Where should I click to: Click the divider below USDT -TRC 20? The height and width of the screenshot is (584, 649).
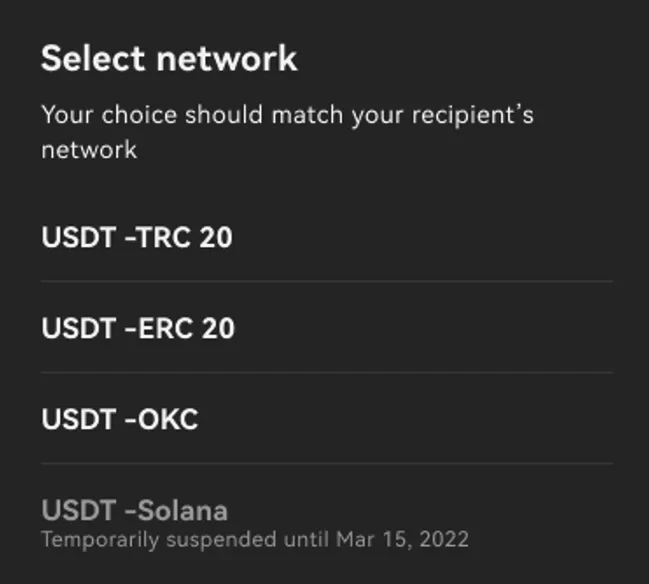(x=326, y=282)
